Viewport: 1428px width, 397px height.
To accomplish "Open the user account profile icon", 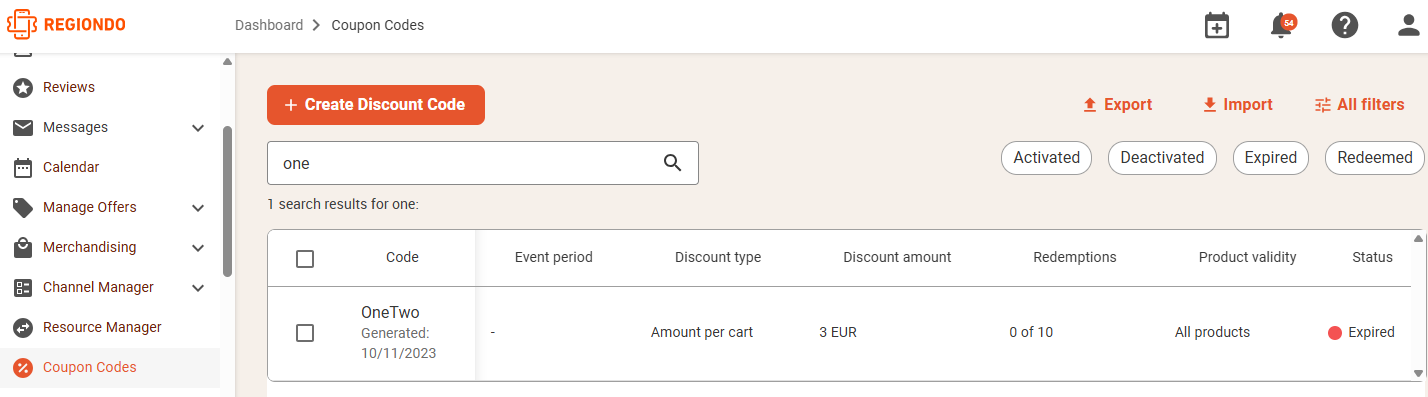I will [x=1409, y=26].
